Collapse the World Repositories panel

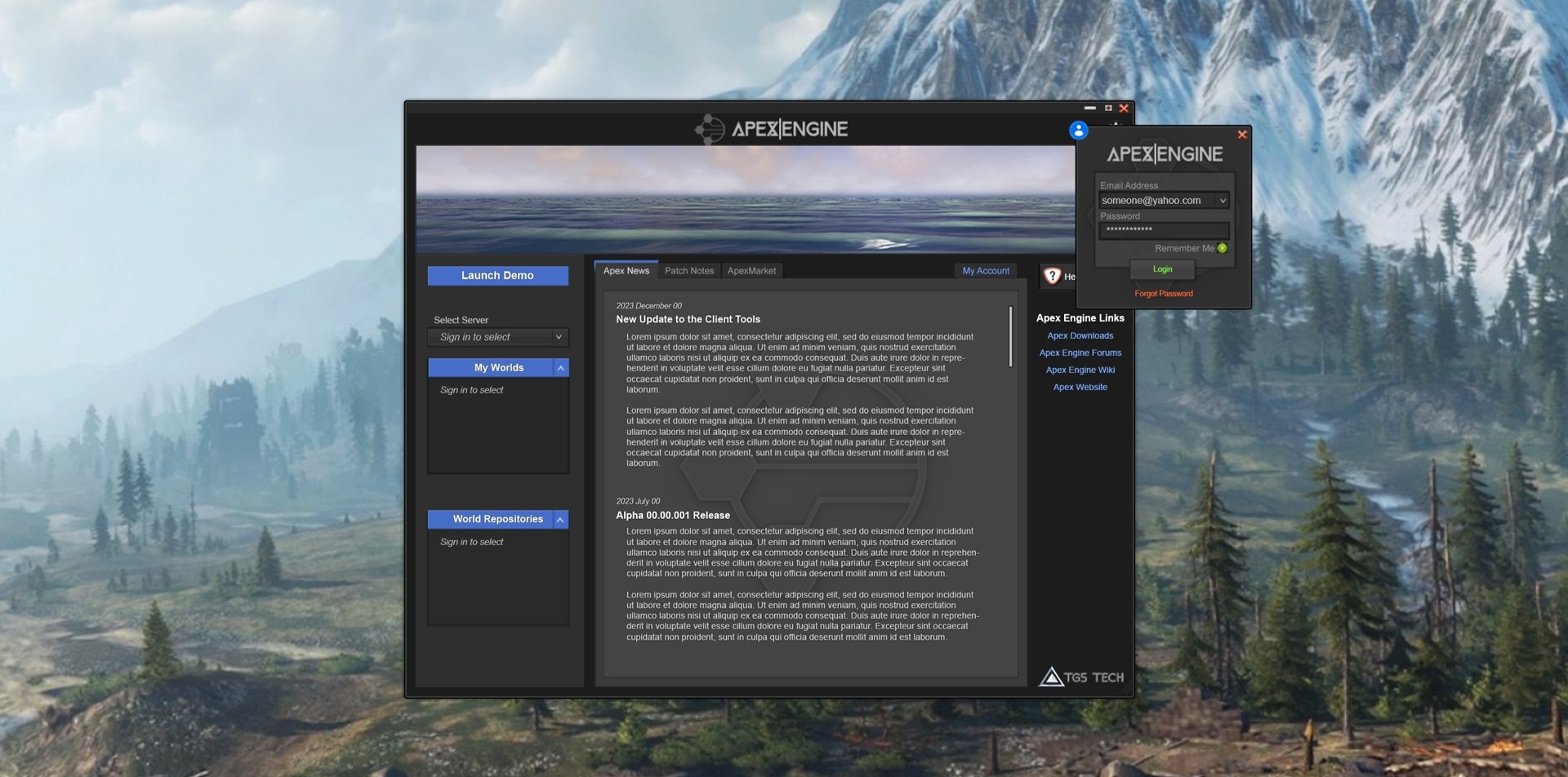pos(560,520)
